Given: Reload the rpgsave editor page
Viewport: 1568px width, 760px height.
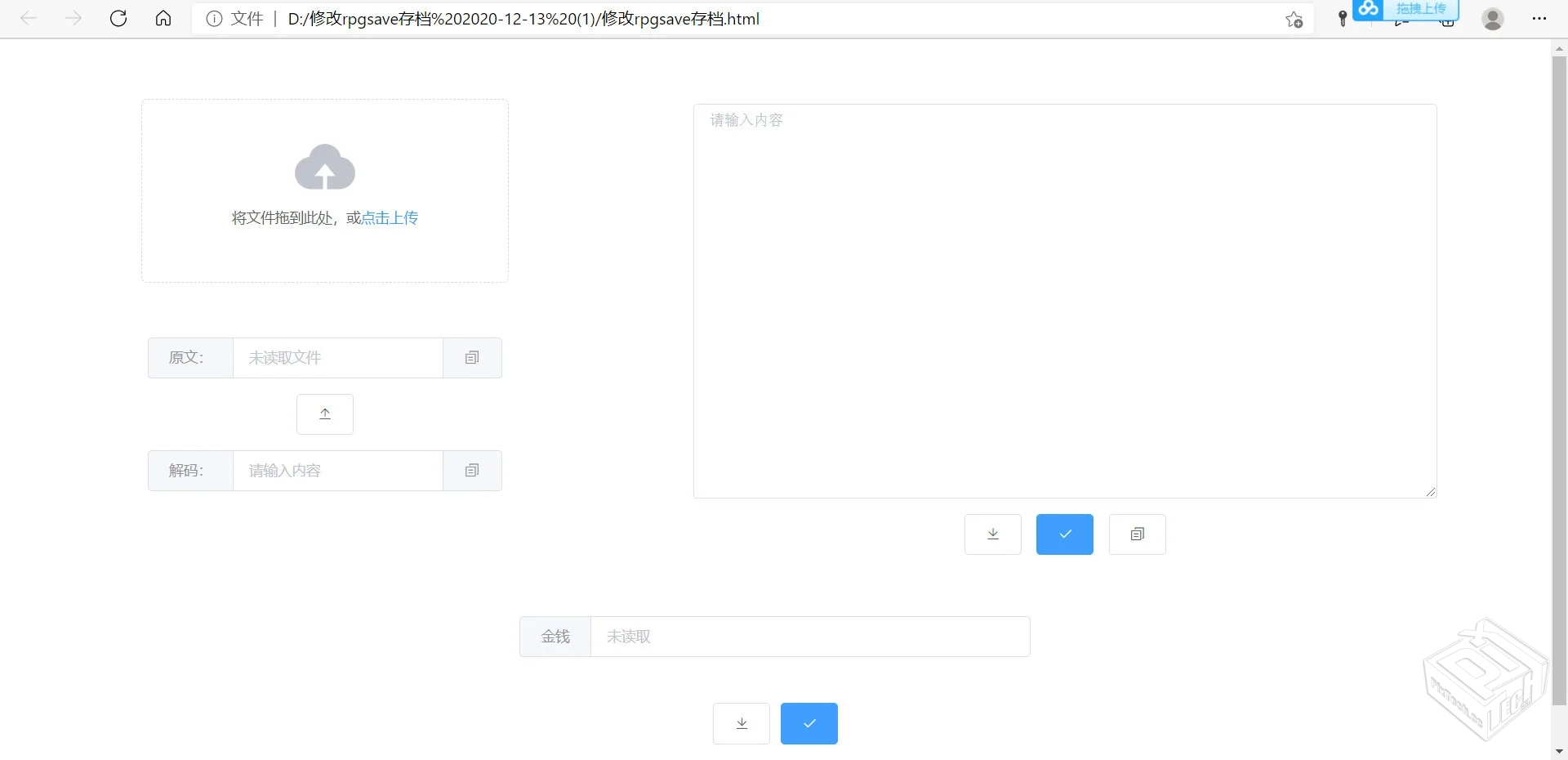Looking at the screenshot, I should click(118, 18).
